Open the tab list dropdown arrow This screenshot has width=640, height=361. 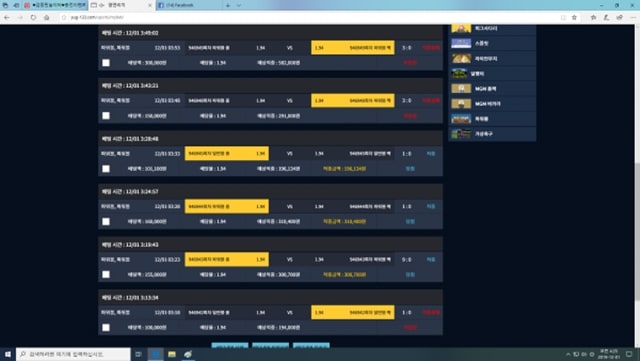pyautogui.click(x=239, y=5)
